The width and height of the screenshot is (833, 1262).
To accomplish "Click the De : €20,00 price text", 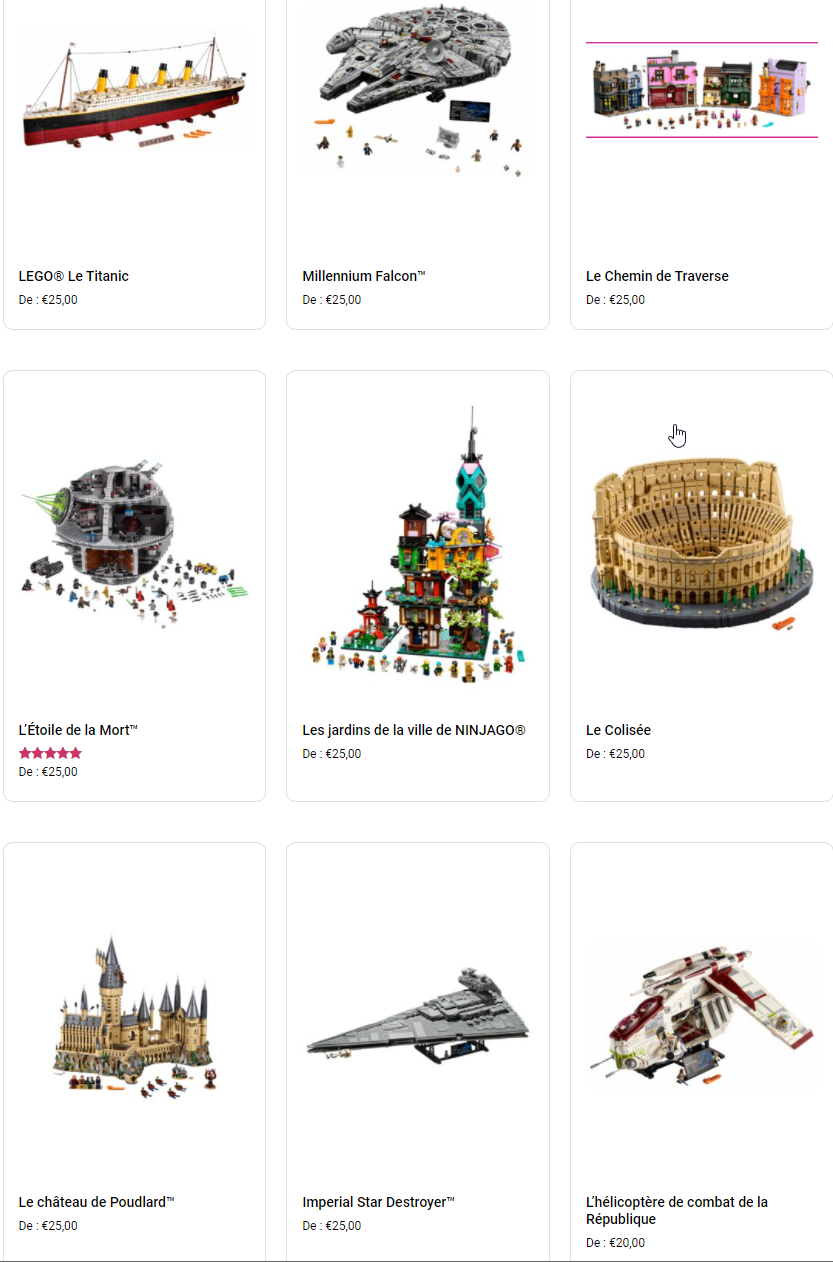I will click(615, 1243).
